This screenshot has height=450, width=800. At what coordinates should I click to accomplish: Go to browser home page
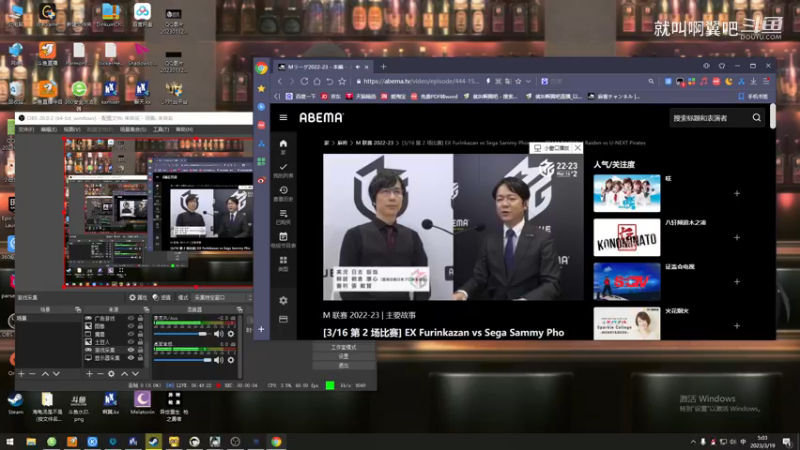coord(317,81)
